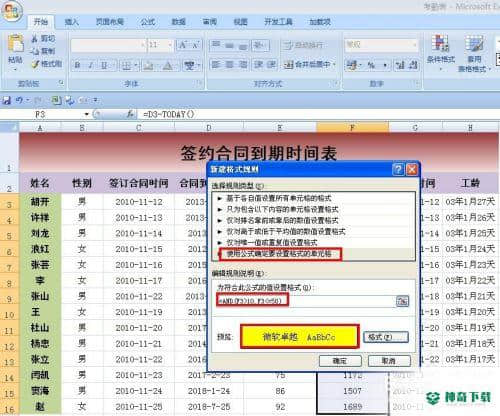Screen dimensions: 500x416
Task: Open the Name Box dropdown arrow
Action: (x=87, y=114)
